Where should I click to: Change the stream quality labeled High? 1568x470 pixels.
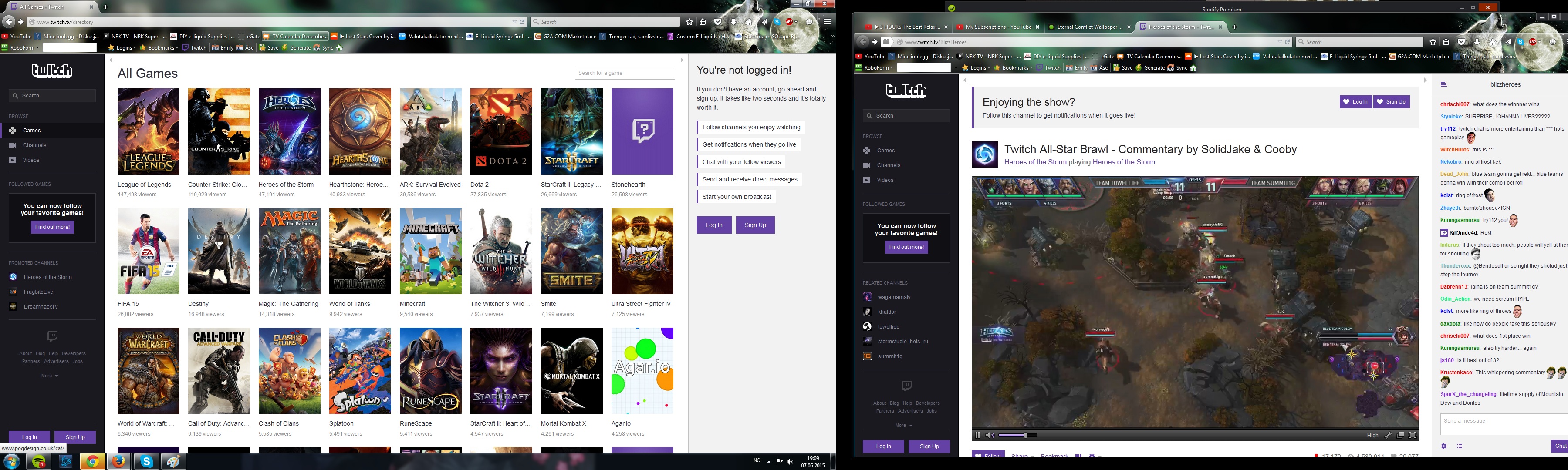click(1372, 435)
